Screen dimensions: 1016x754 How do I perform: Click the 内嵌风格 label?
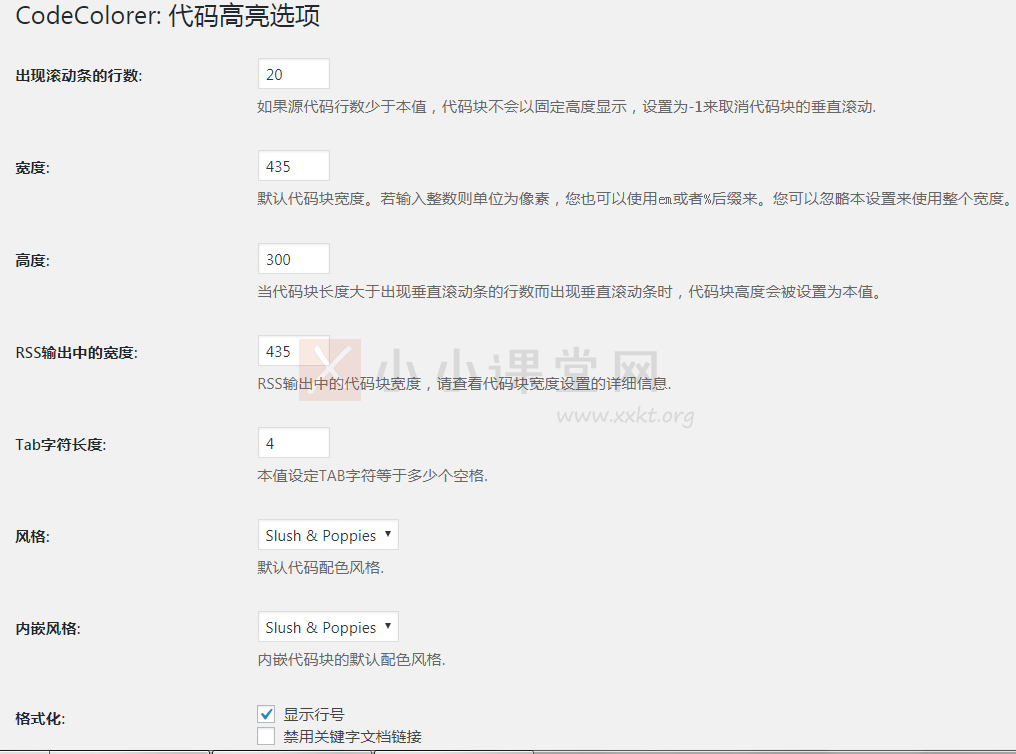pos(48,629)
